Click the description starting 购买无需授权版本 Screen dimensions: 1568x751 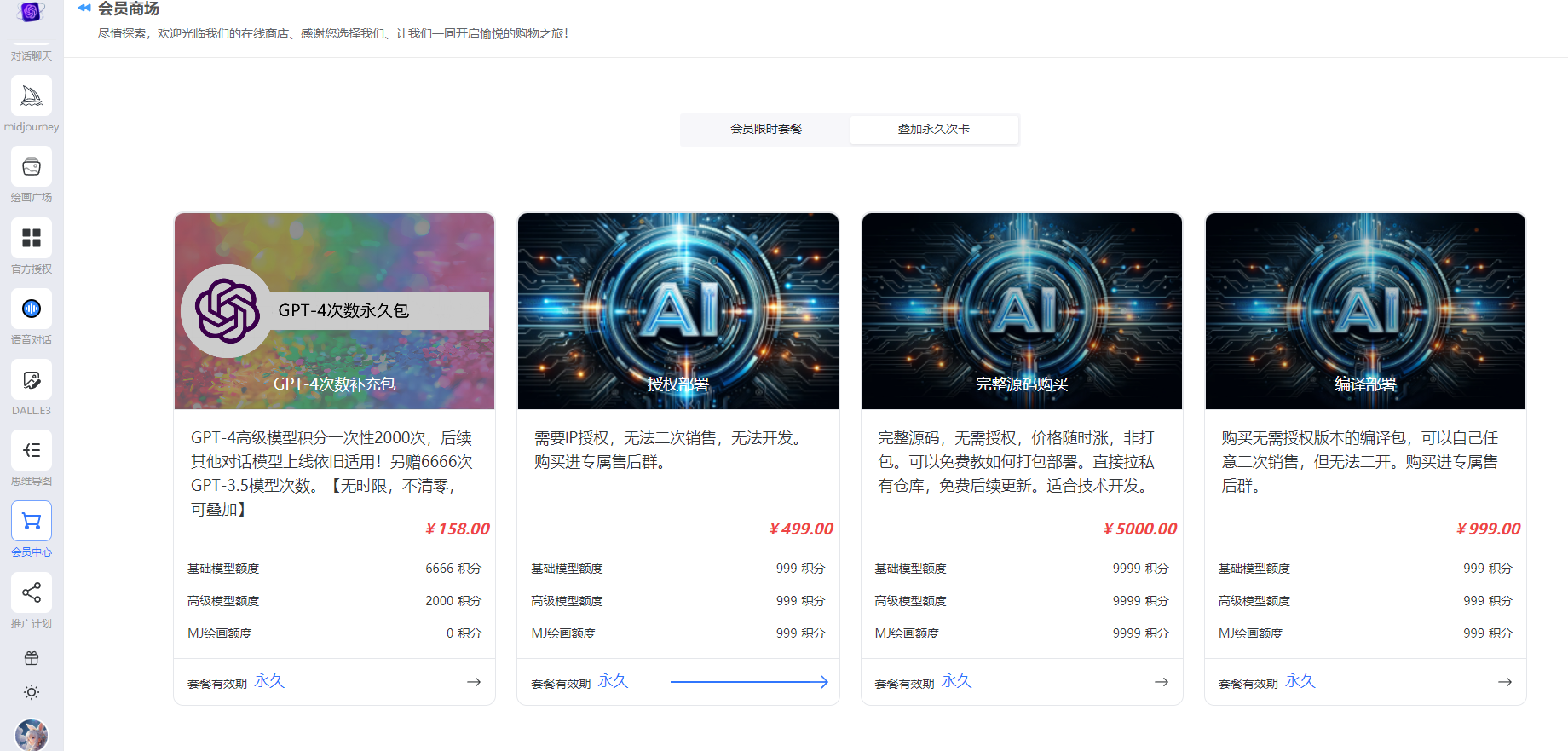(x=1359, y=461)
